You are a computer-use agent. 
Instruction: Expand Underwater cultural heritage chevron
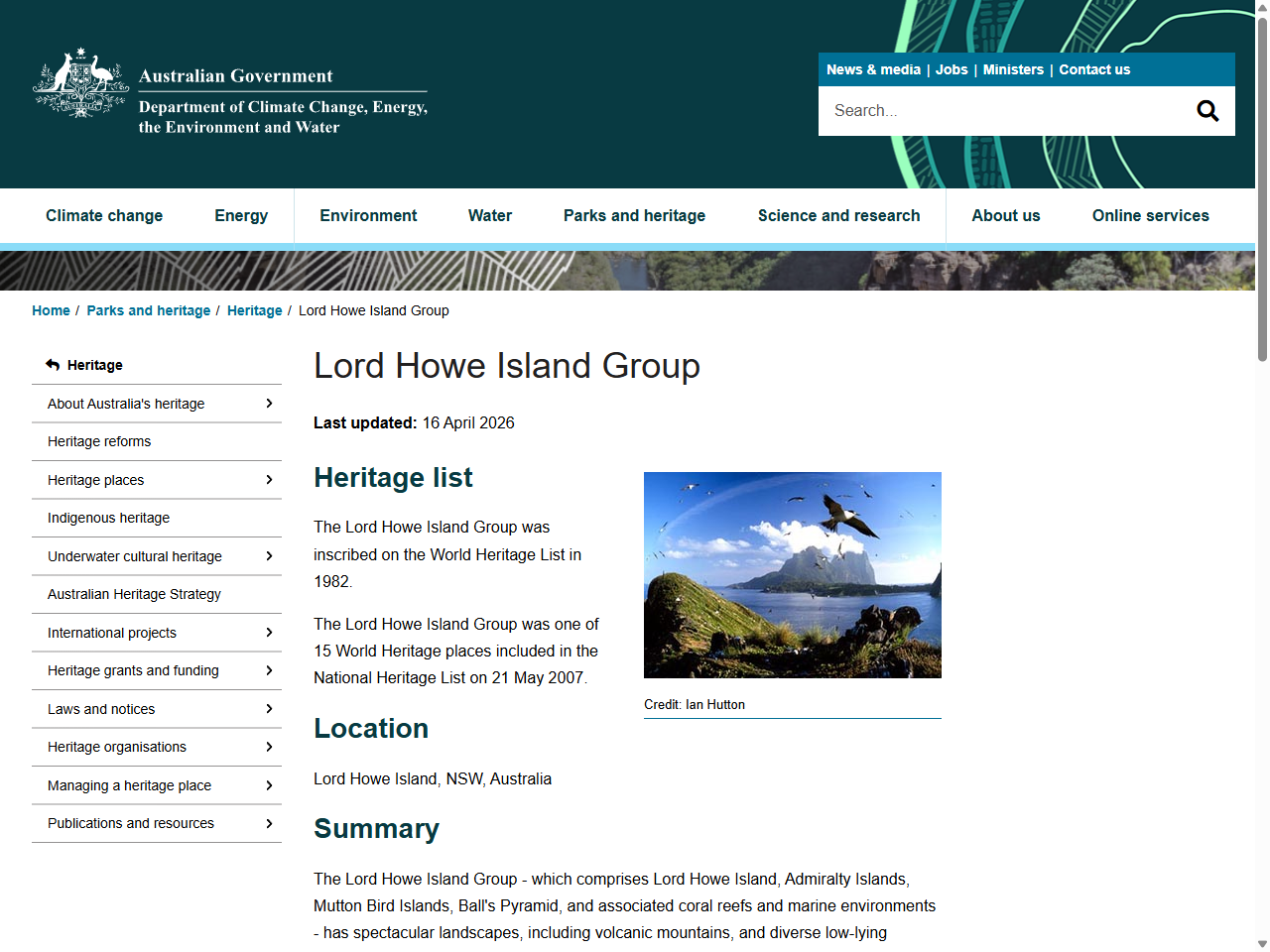tap(269, 555)
